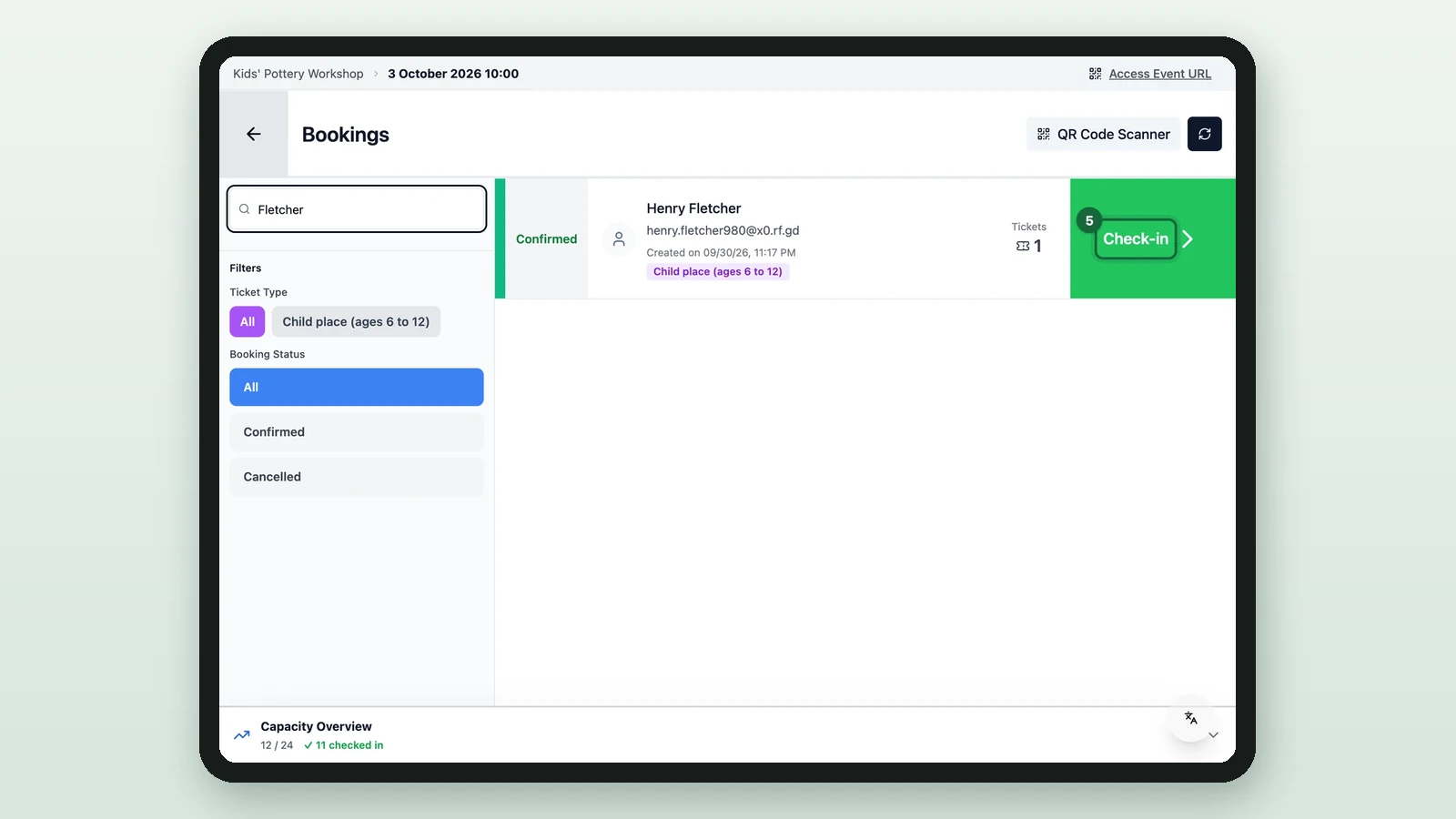
Task: Expand Capacity Overview with the chevron
Action: click(x=1213, y=734)
